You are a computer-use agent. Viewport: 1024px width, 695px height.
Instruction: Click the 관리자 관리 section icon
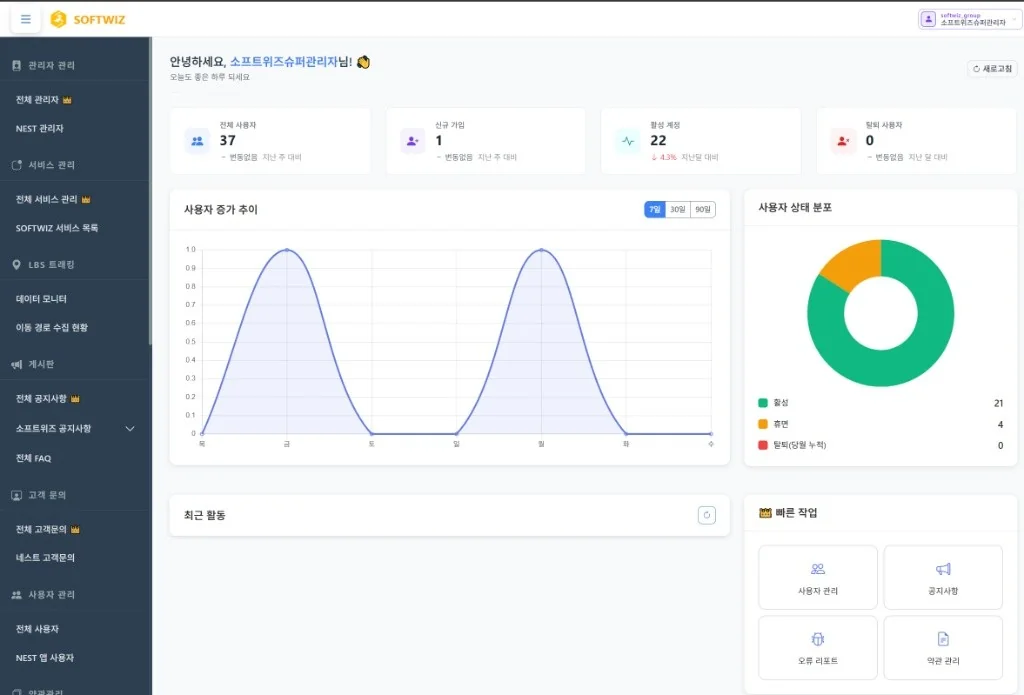tap(16, 65)
